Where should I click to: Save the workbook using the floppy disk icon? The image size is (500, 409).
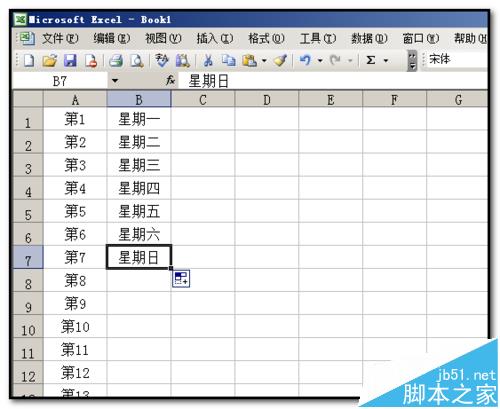pyautogui.click(x=70, y=61)
